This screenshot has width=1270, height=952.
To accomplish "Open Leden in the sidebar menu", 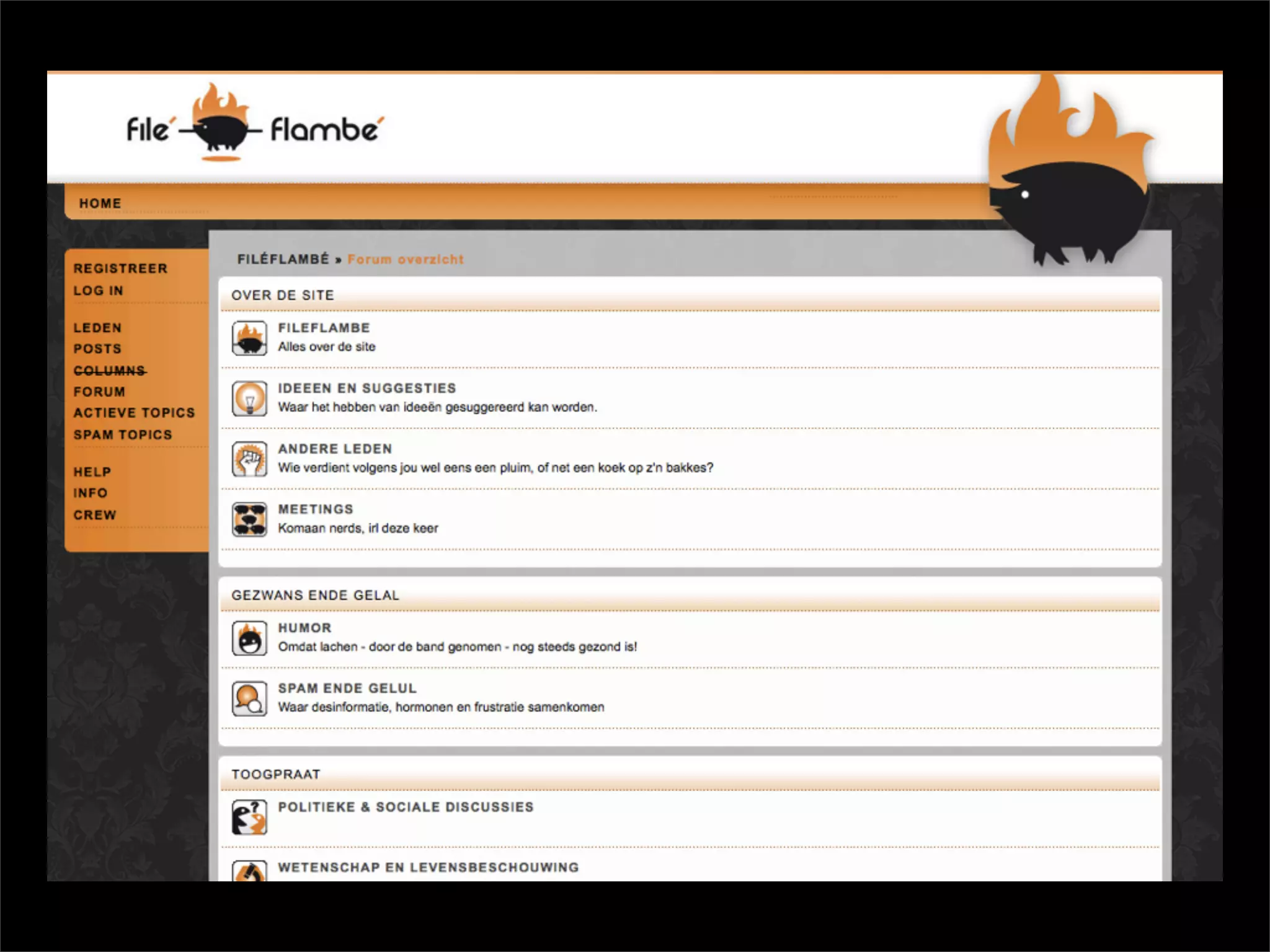I will [x=97, y=328].
